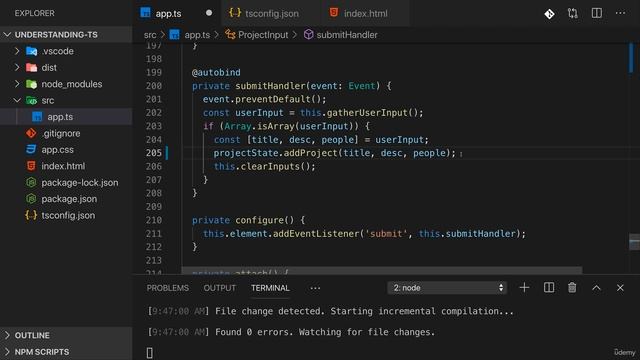Click the node icon beside package.json
This screenshot has width=640, height=360.
coord(31,199)
